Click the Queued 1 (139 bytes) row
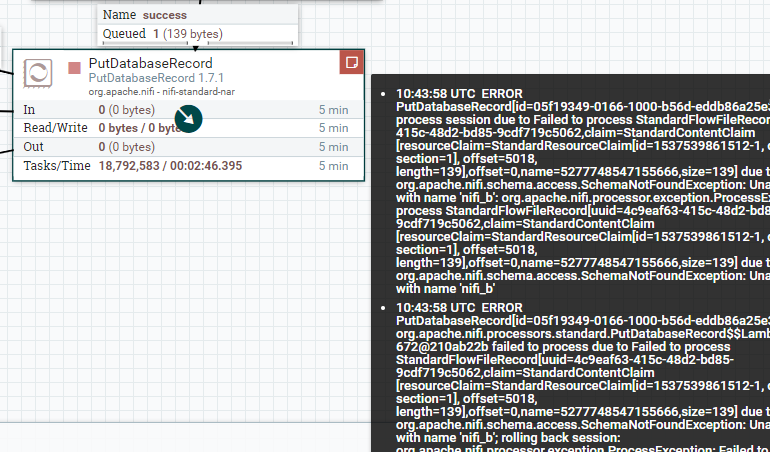 click(x=198, y=34)
